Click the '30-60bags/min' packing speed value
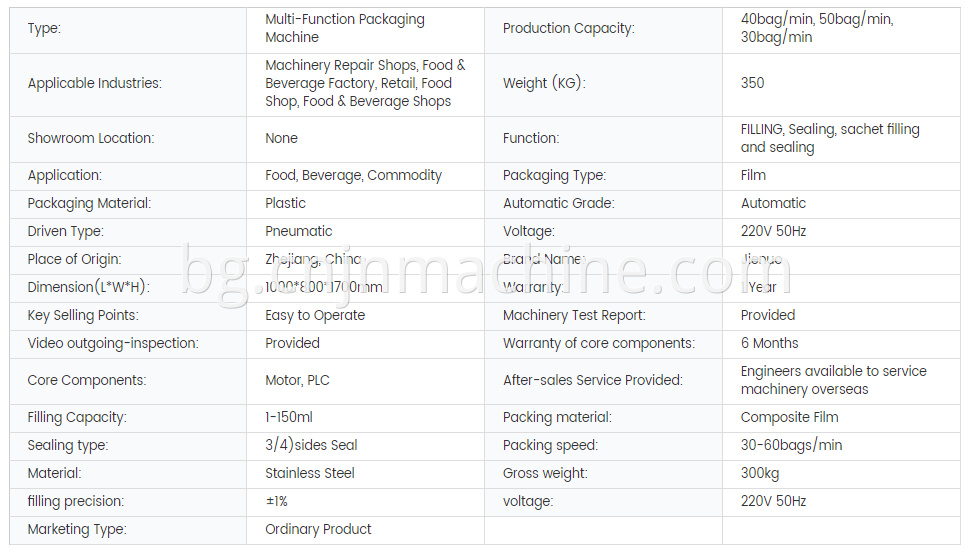The image size is (970, 550). (791, 445)
